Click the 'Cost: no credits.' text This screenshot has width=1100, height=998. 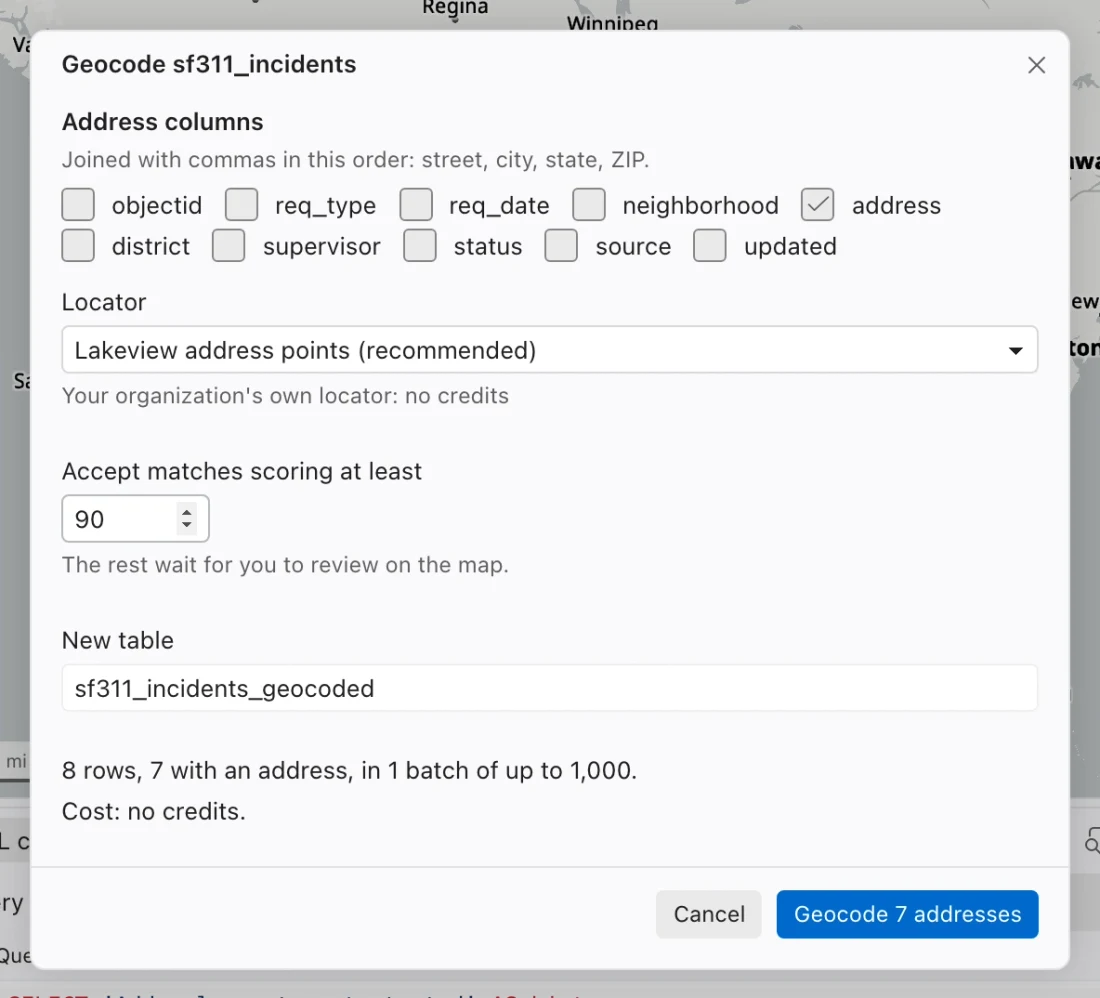(x=154, y=811)
